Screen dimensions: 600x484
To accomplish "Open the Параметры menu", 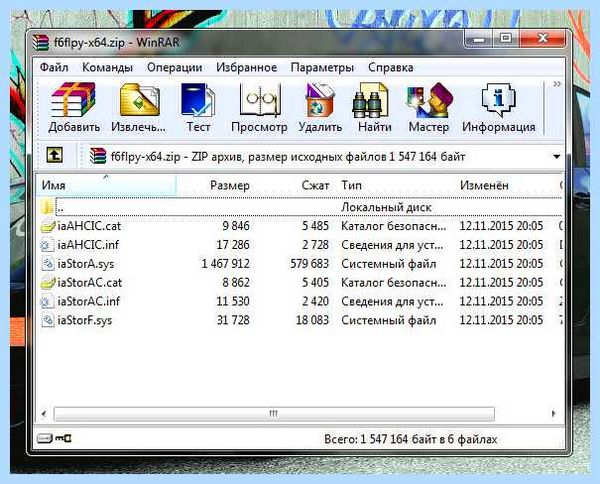I will pos(322,67).
